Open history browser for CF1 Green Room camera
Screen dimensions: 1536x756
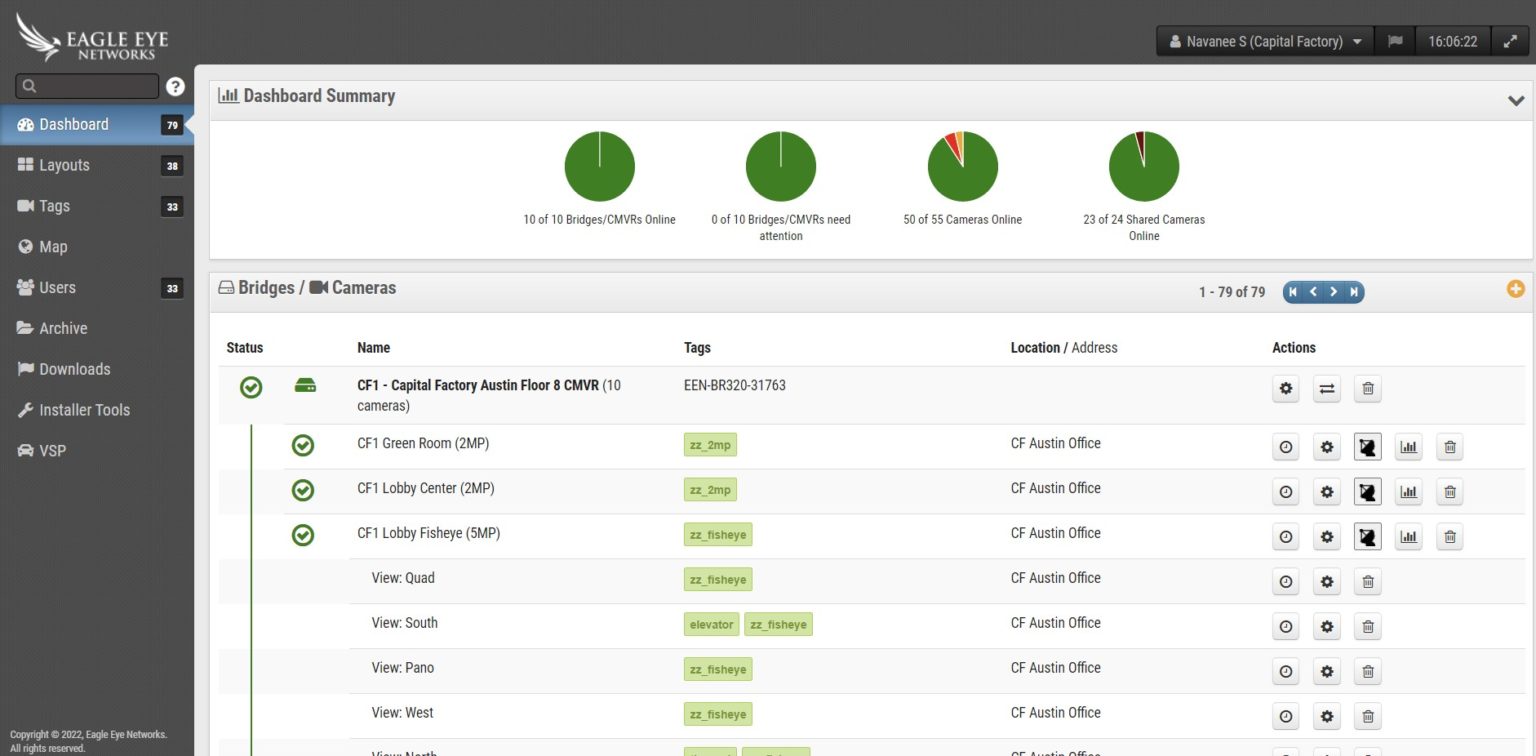(1285, 447)
